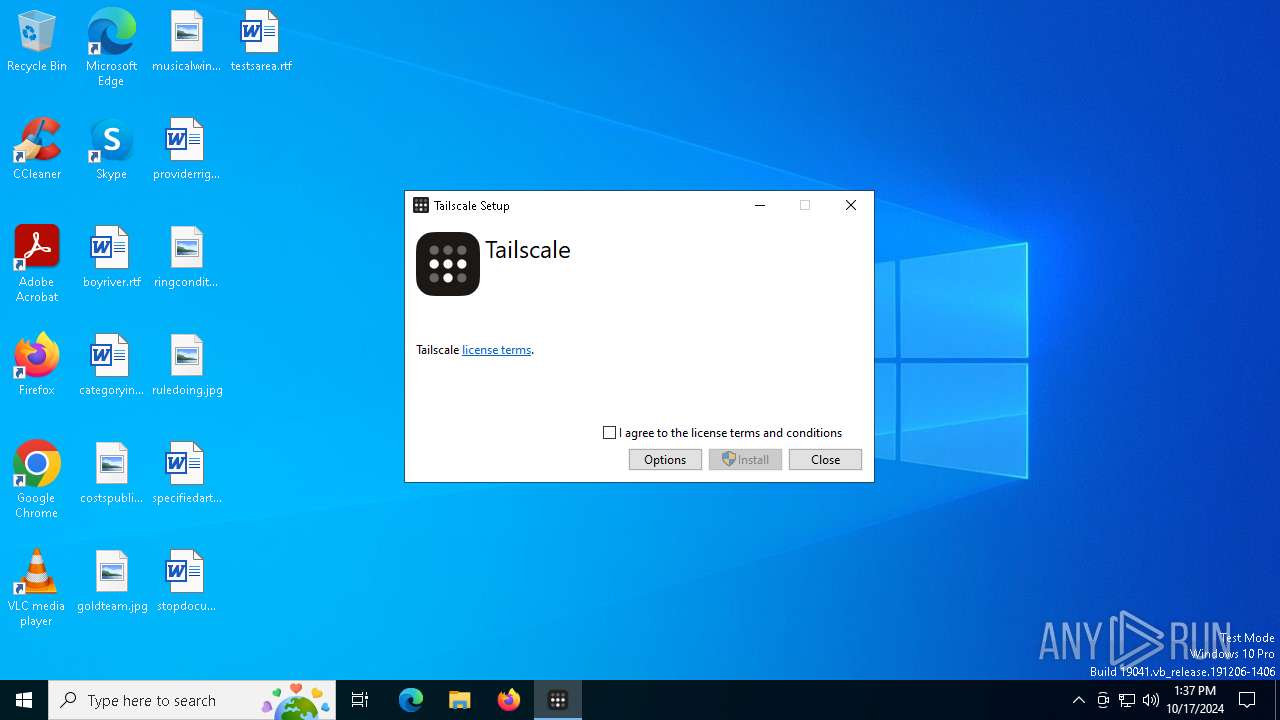This screenshot has height=720, width=1280.
Task: Select the Adobe Acrobat desktop shortcut
Action: [x=37, y=264]
